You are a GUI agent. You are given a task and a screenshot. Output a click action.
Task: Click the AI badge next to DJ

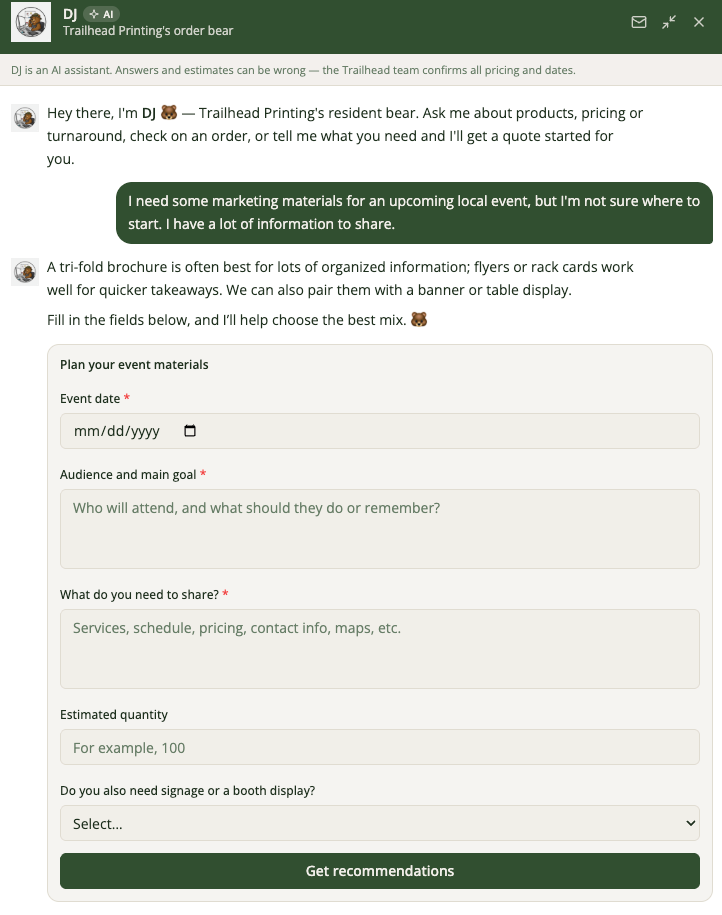(x=102, y=14)
